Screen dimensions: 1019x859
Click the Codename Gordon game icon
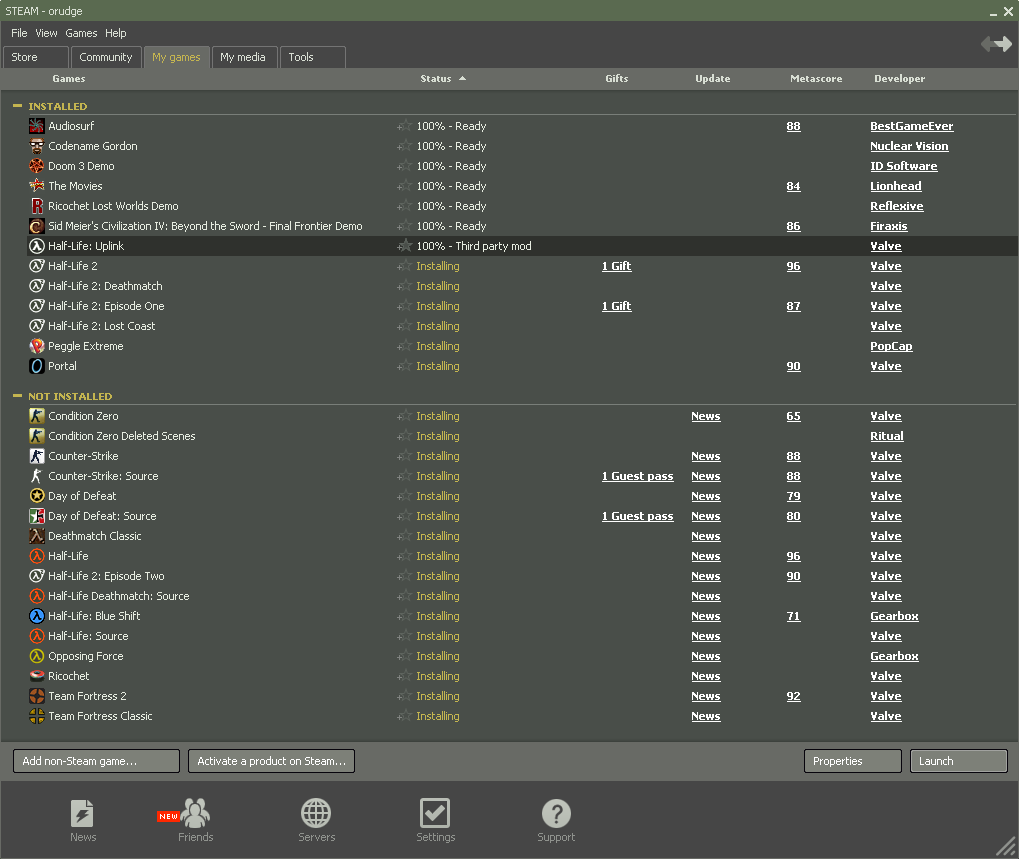coord(37,146)
